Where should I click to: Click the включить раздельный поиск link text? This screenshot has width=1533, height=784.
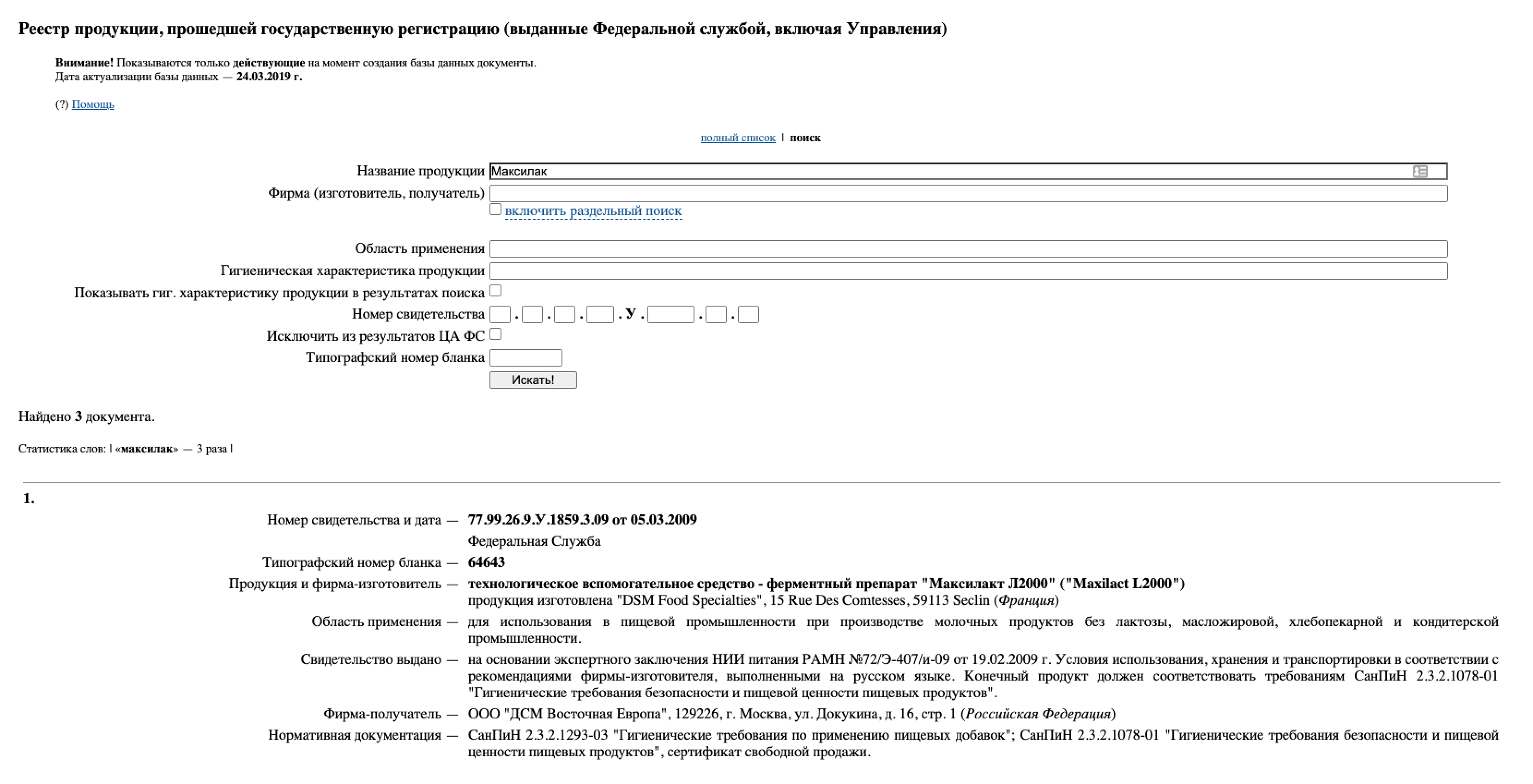click(x=593, y=211)
